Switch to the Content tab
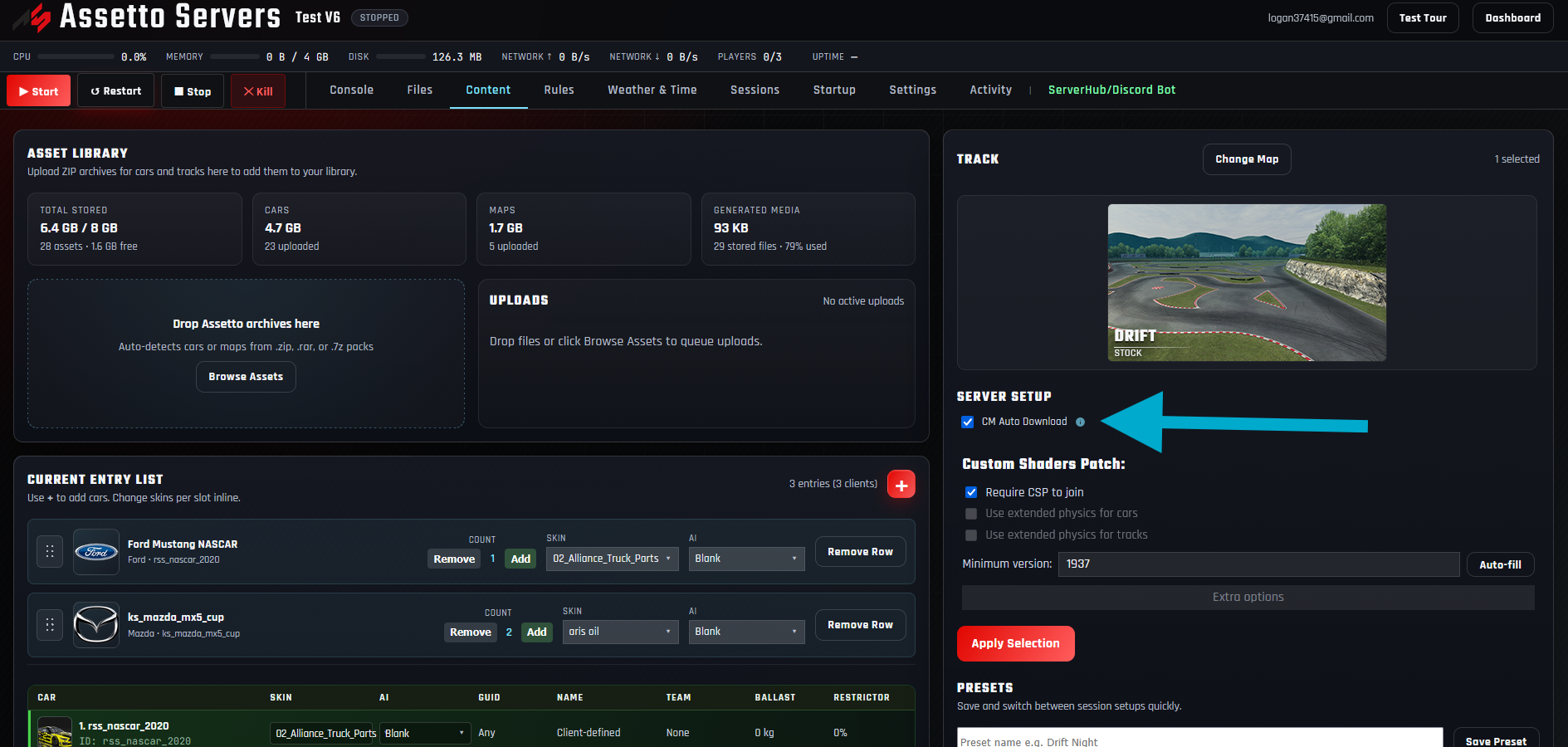Viewport: 1568px width, 747px height. click(488, 90)
